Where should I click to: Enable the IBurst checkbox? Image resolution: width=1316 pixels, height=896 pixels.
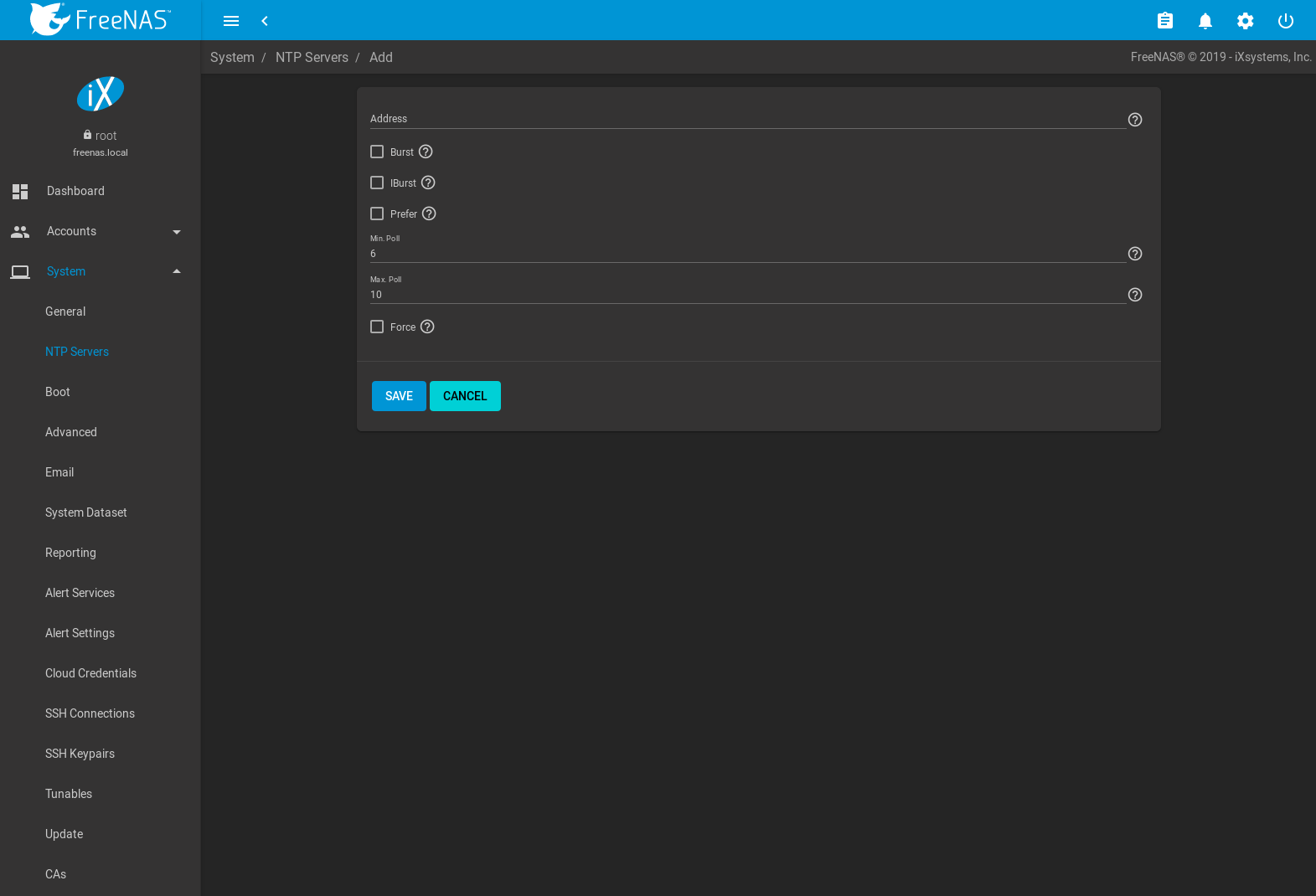click(377, 183)
